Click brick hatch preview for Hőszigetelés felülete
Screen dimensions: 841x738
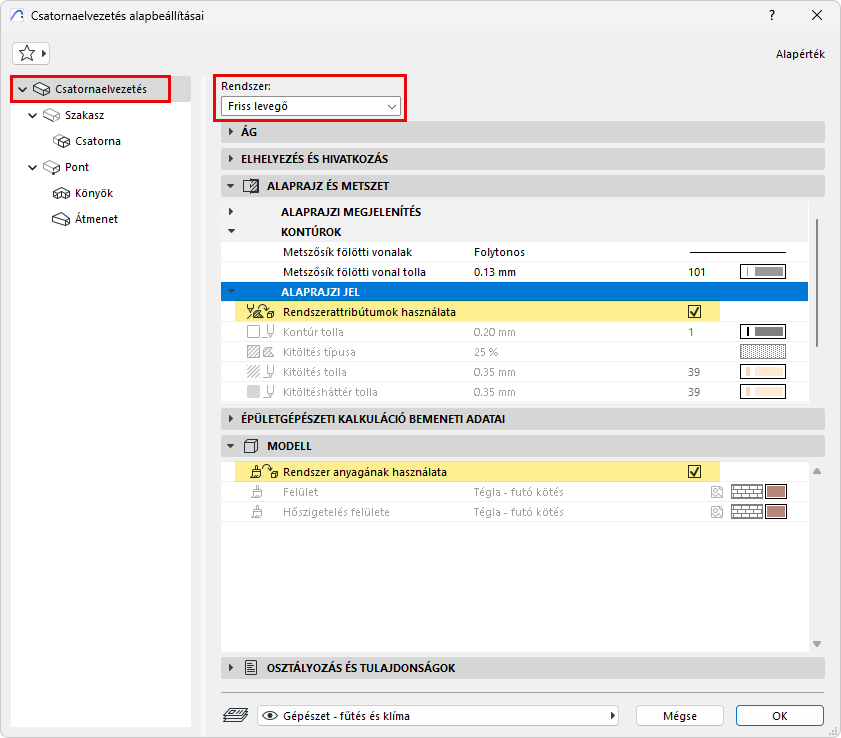coord(747,512)
